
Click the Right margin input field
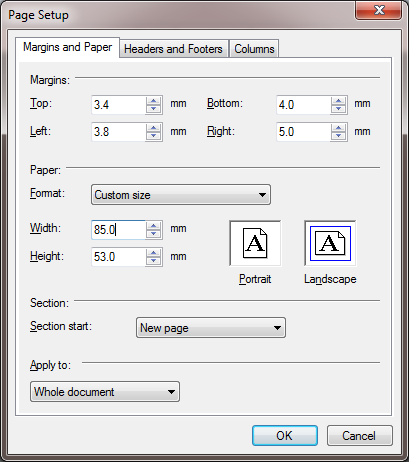point(304,132)
